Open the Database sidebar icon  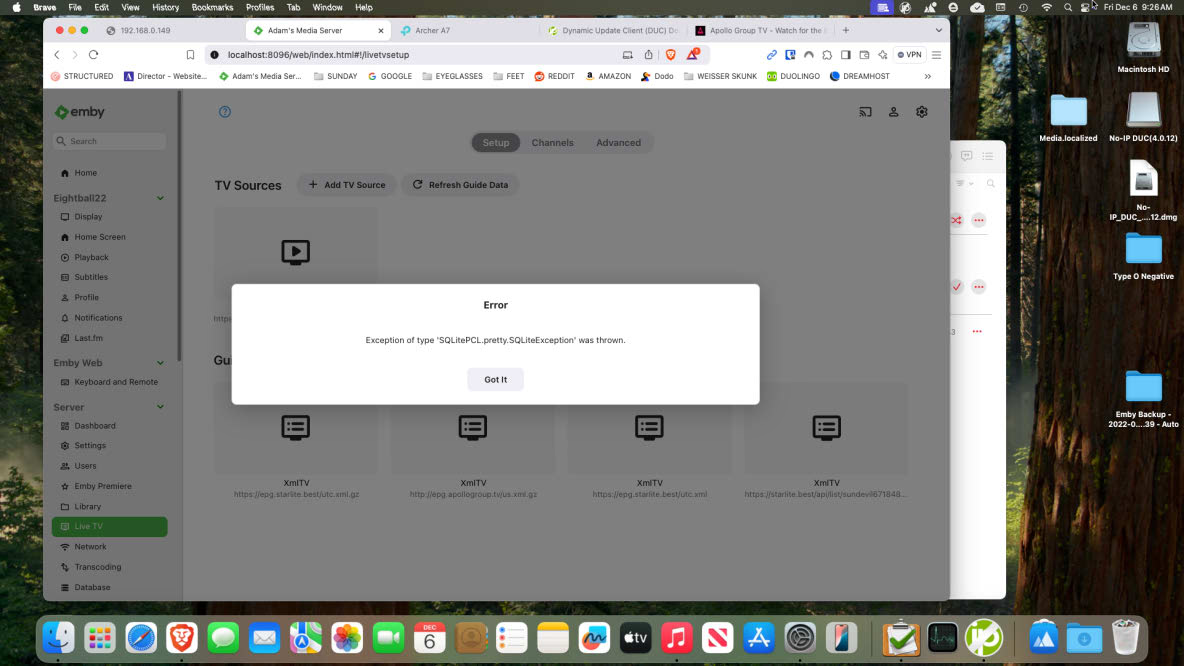(63, 587)
